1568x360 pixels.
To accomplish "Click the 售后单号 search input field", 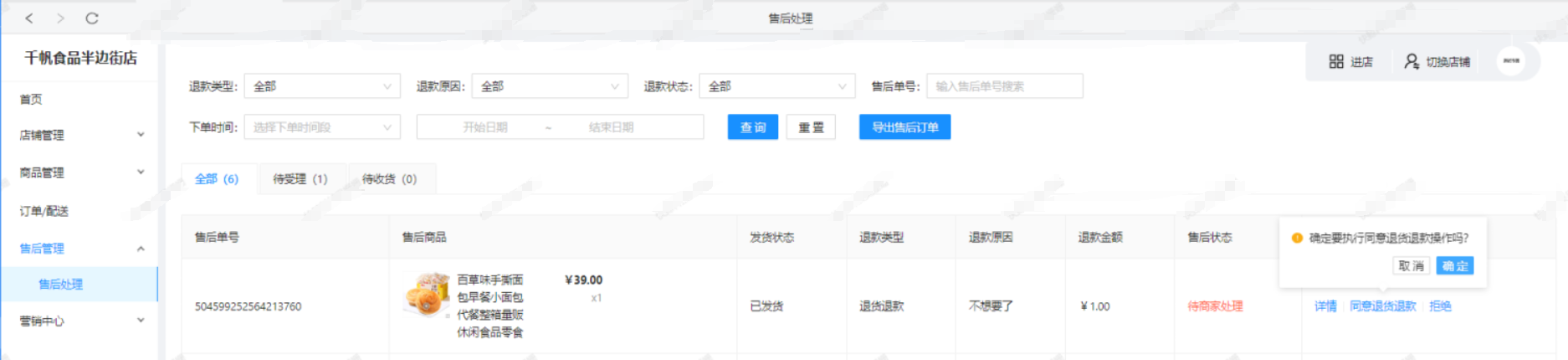I will click(1004, 86).
